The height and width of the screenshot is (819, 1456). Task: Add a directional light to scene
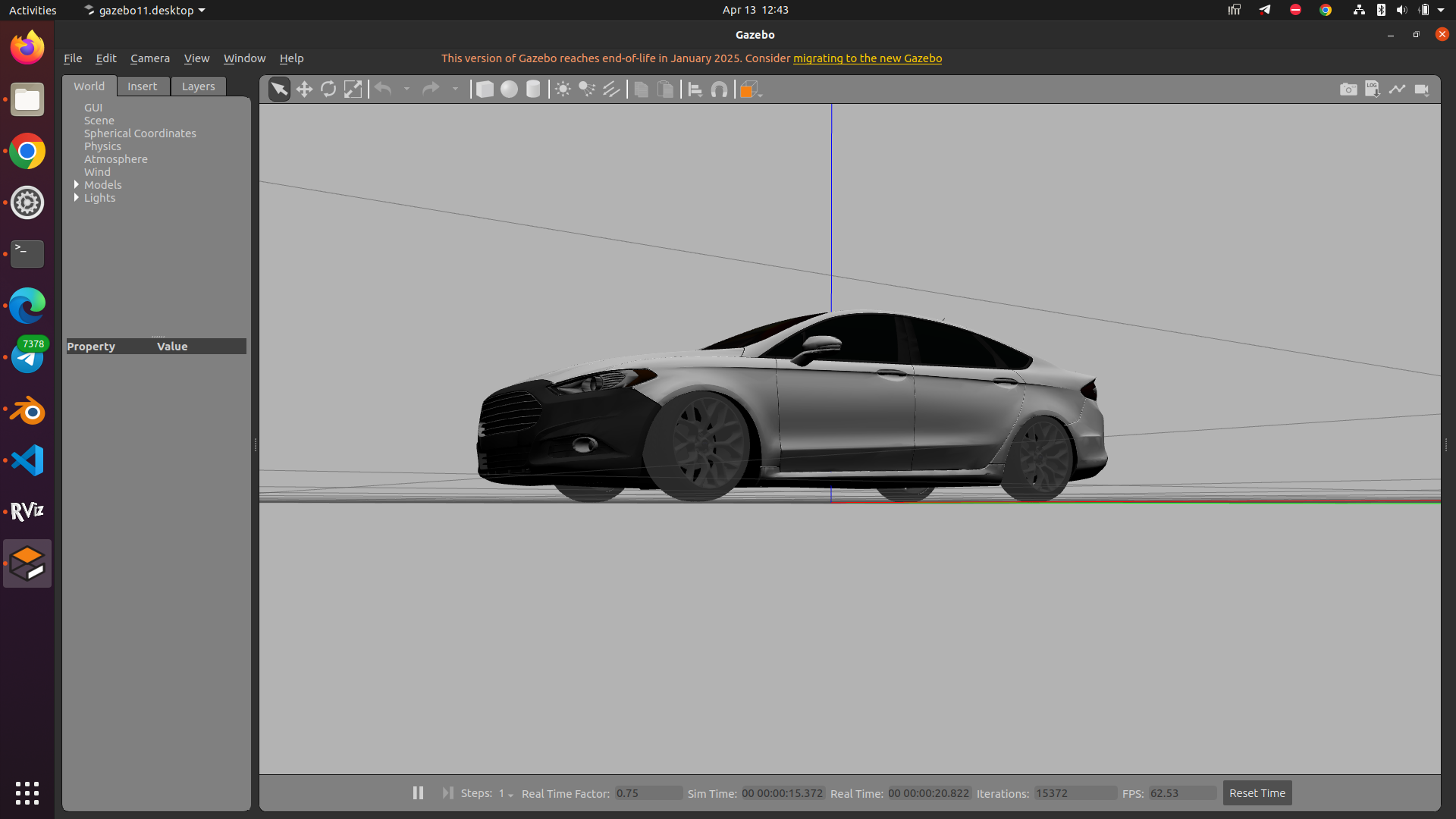pos(611,89)
